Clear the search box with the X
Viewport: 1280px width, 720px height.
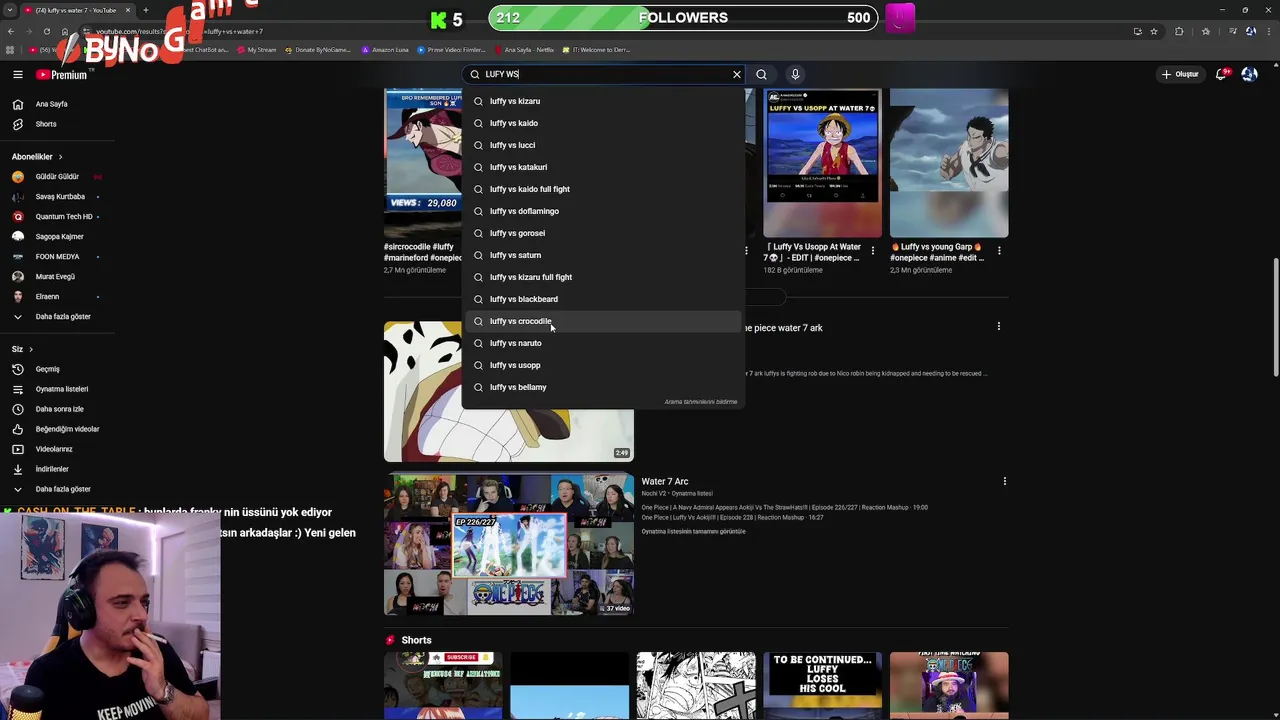tap(737, 74)
